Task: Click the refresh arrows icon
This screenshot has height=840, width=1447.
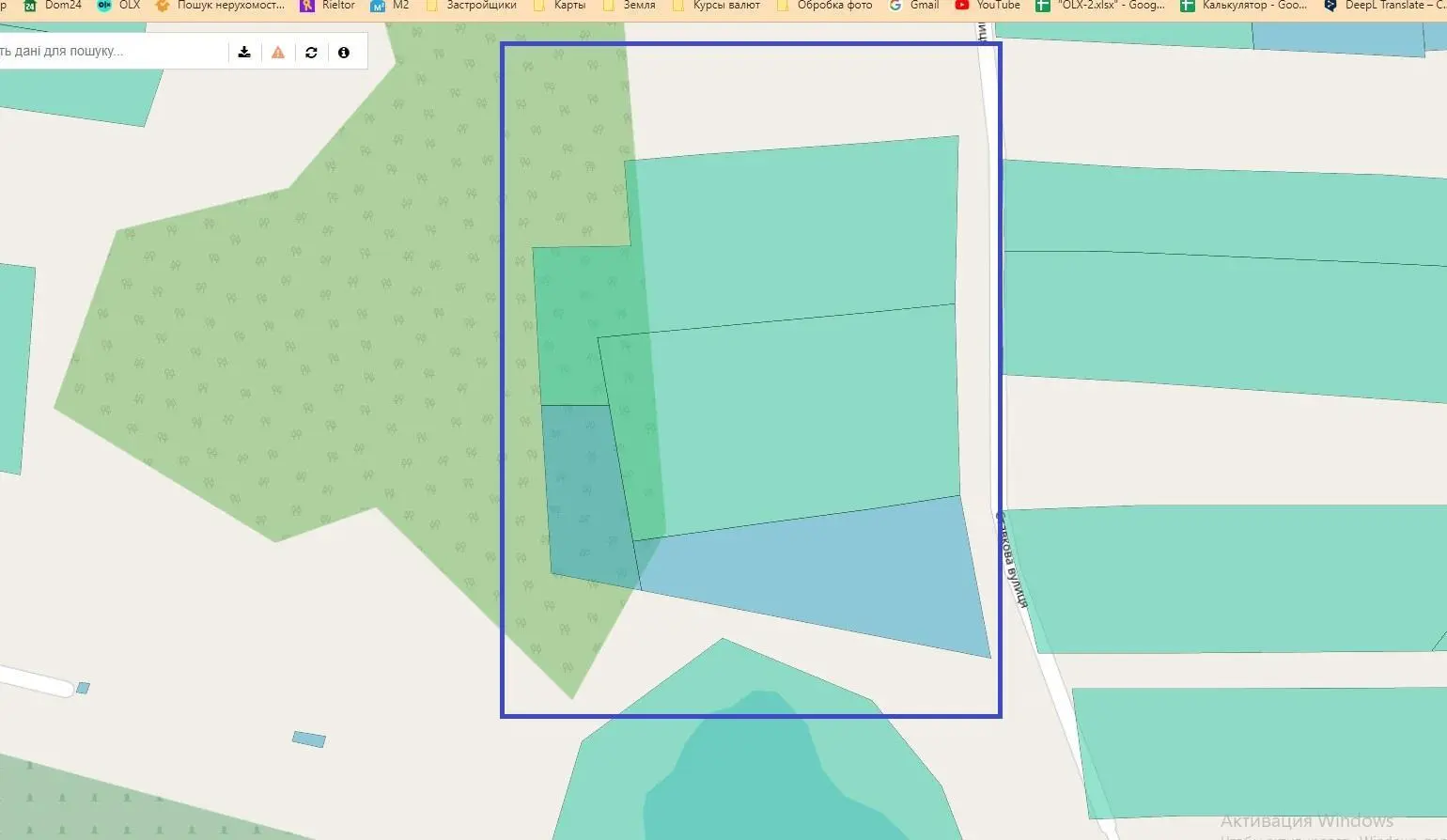Action: tap(311, 53)
